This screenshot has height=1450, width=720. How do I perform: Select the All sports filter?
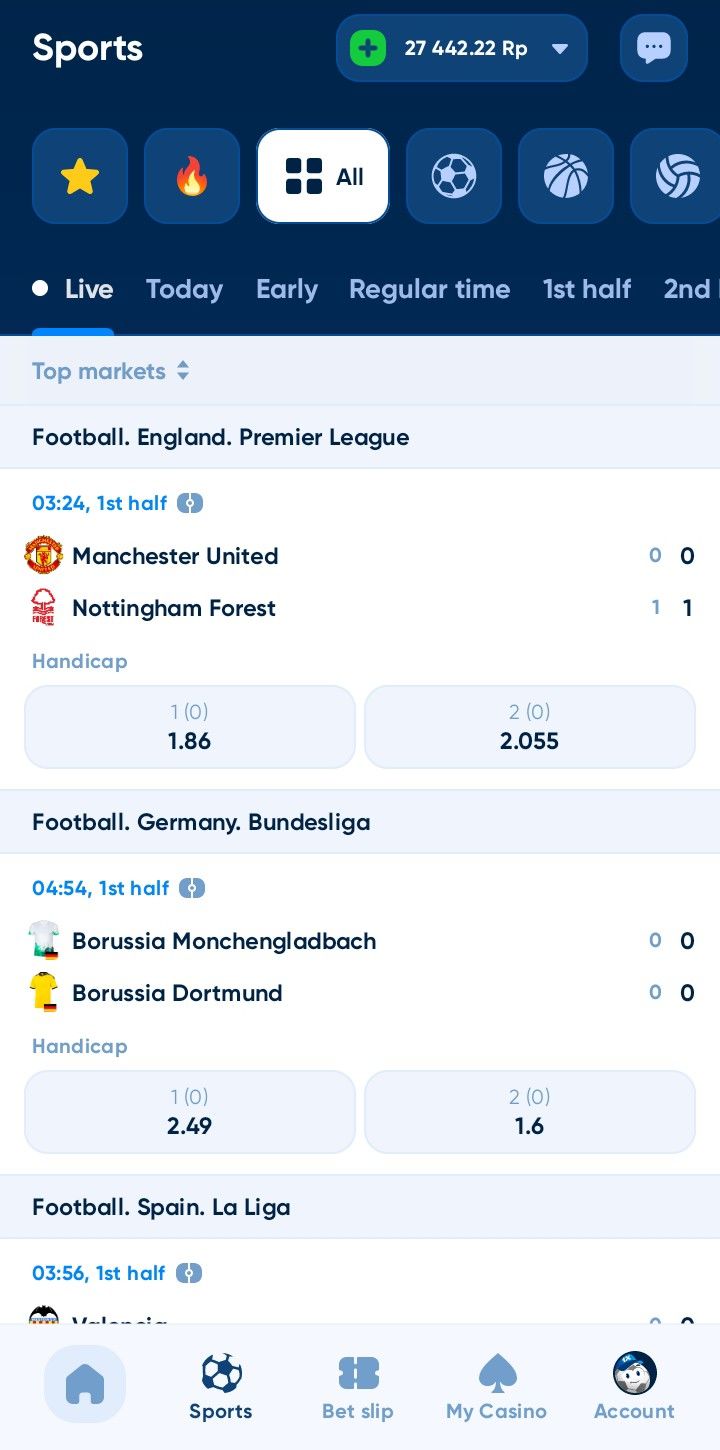[x=323, y=177]
